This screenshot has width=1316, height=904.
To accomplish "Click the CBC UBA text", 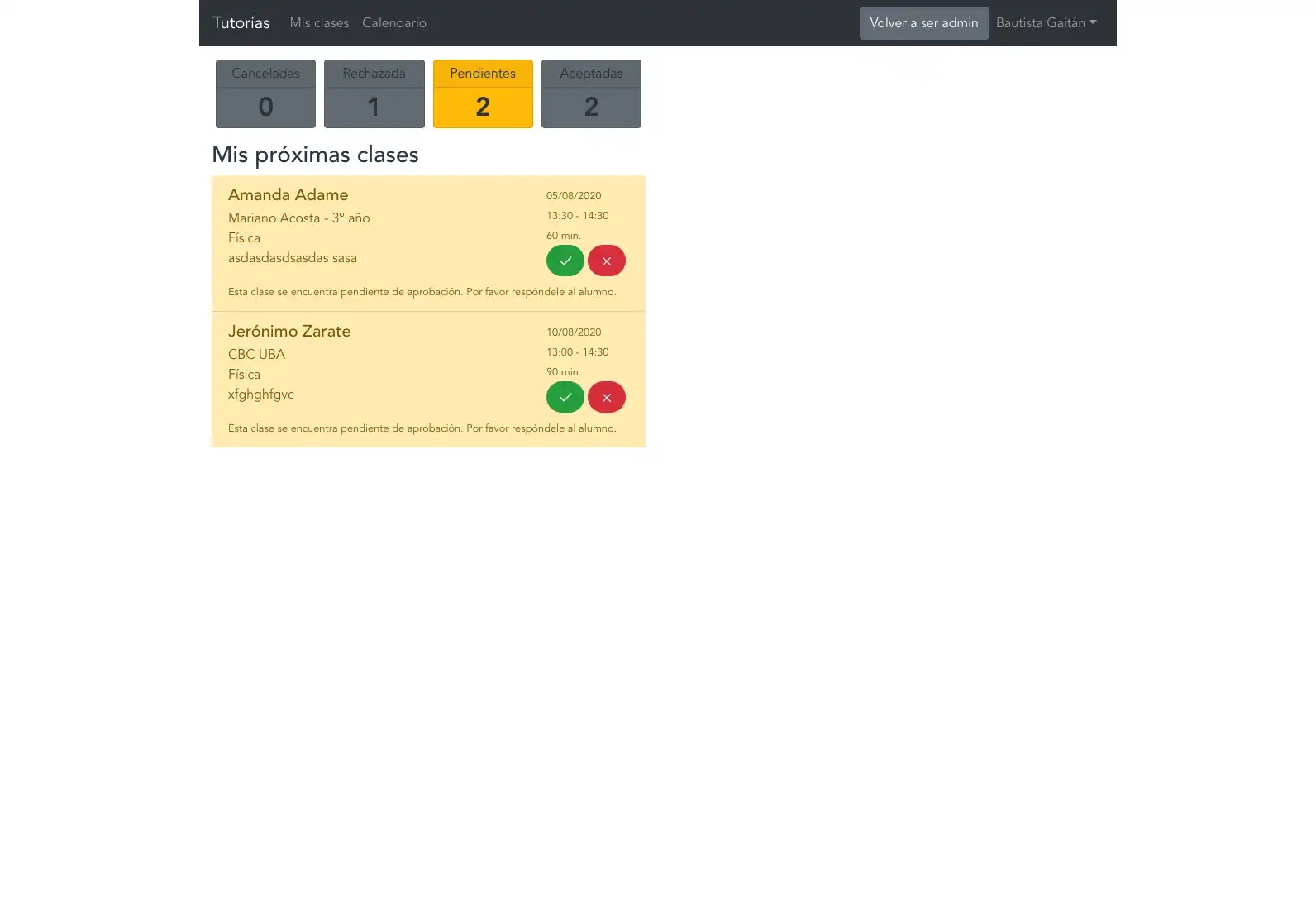I will (x=256, y=355).
